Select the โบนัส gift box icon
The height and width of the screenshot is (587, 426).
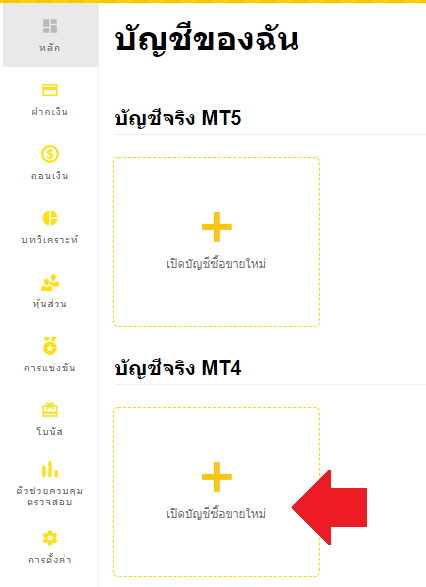click(x=50, y=410)
